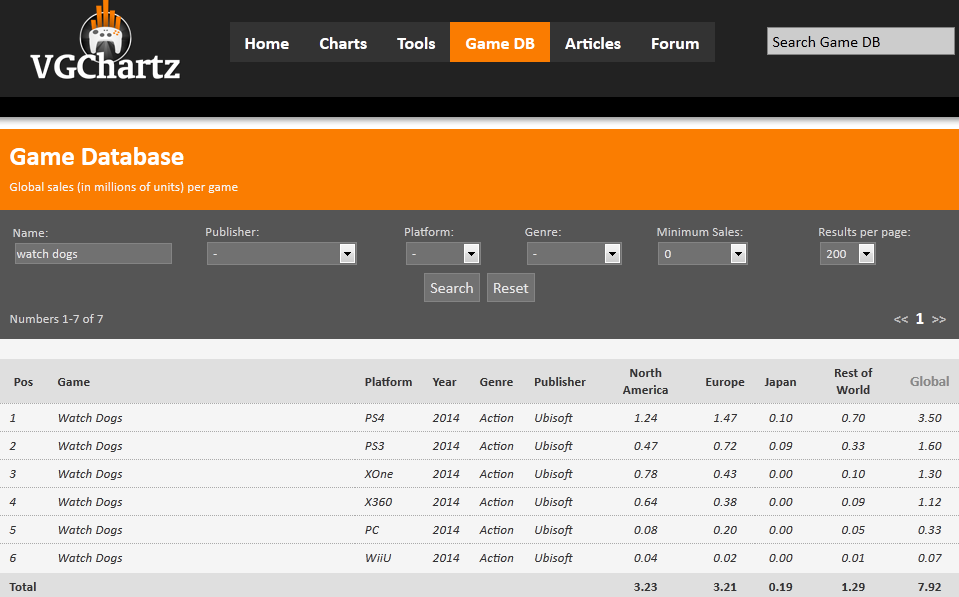Click the VGChartz logo
Viewport: 959px width, 597px height.
[105, 45]
